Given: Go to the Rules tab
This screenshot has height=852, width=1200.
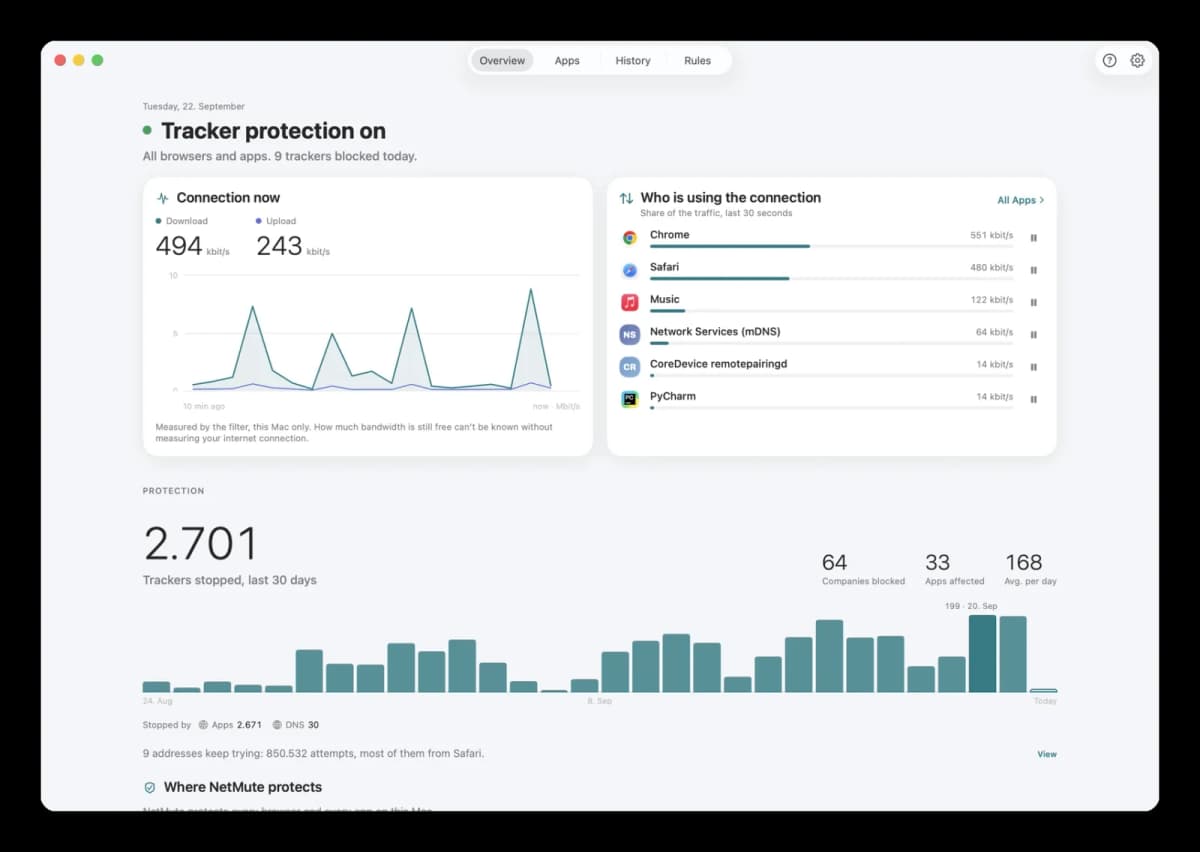Looking at the screenshot, I should (697, 61).
